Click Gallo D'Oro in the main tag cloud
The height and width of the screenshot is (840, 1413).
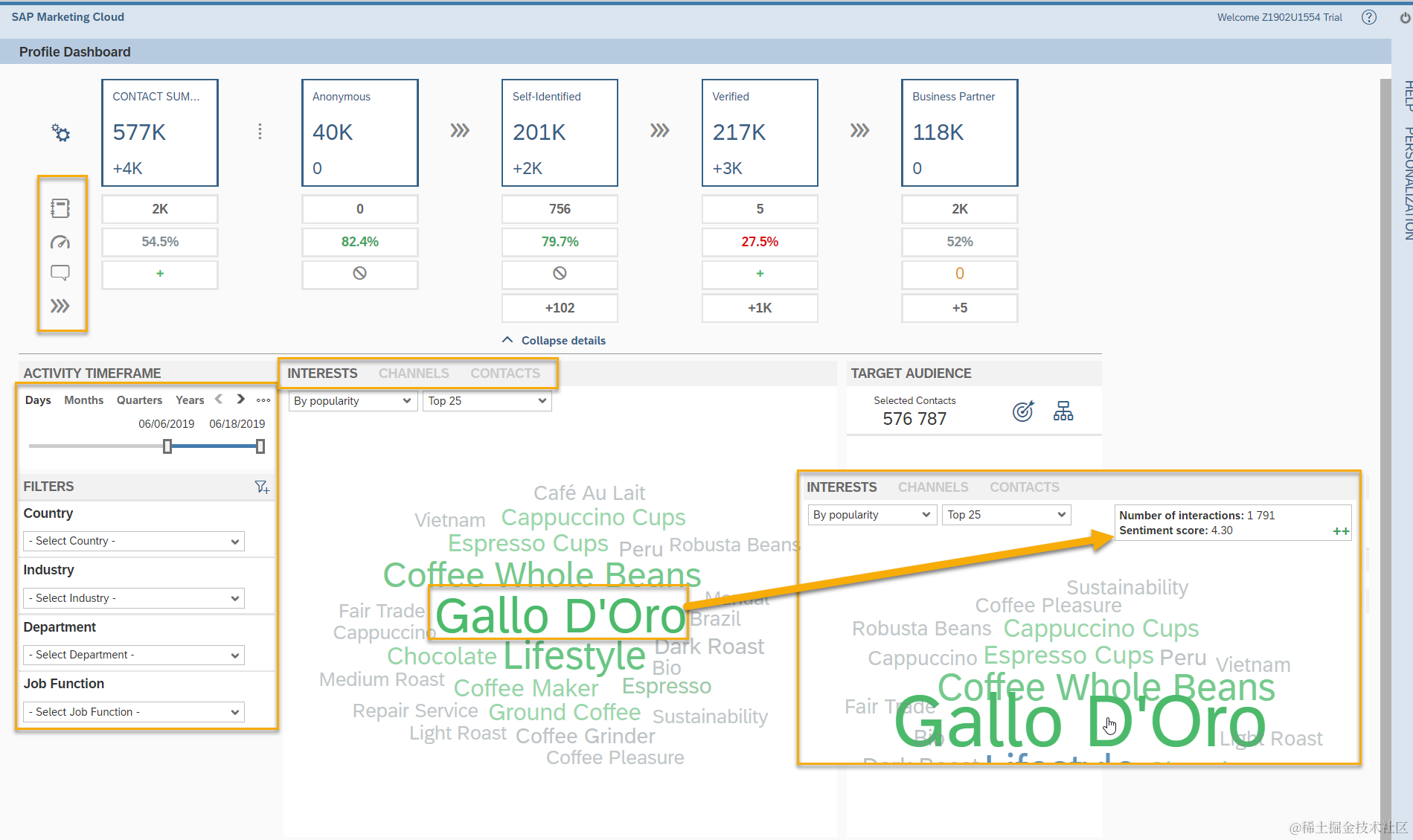click(x=560, y=616)
